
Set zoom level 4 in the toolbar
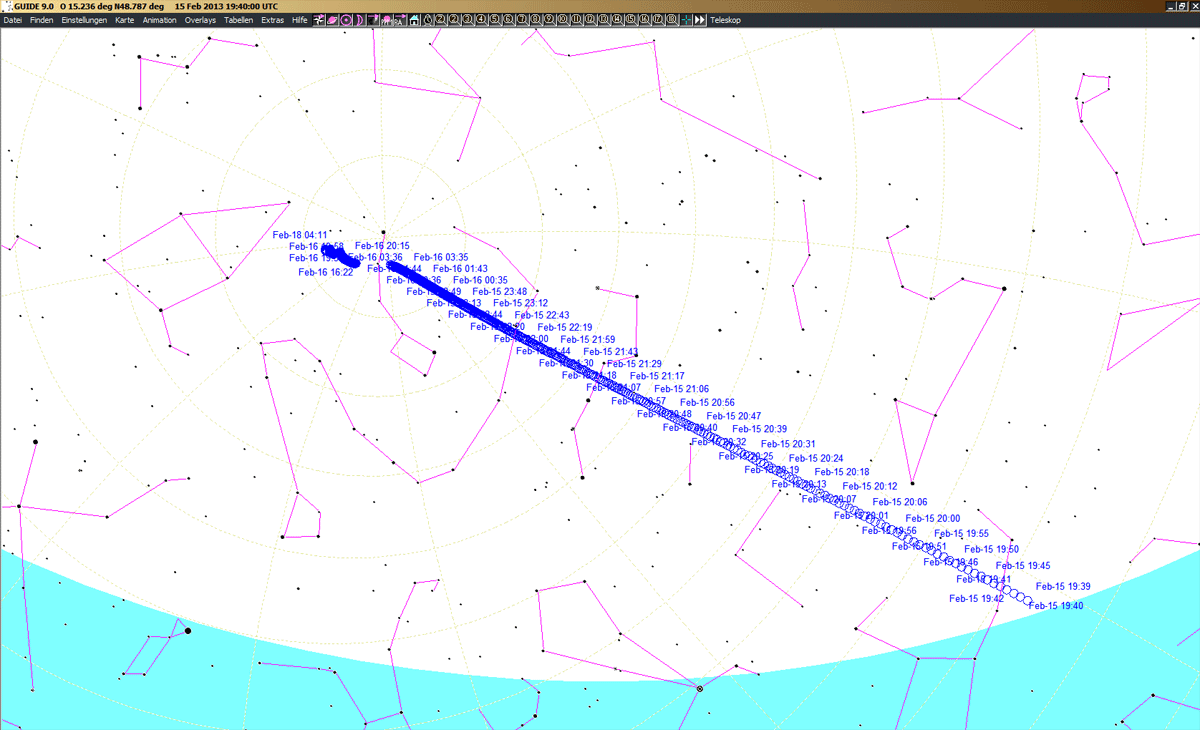click(x=481, y=20)
